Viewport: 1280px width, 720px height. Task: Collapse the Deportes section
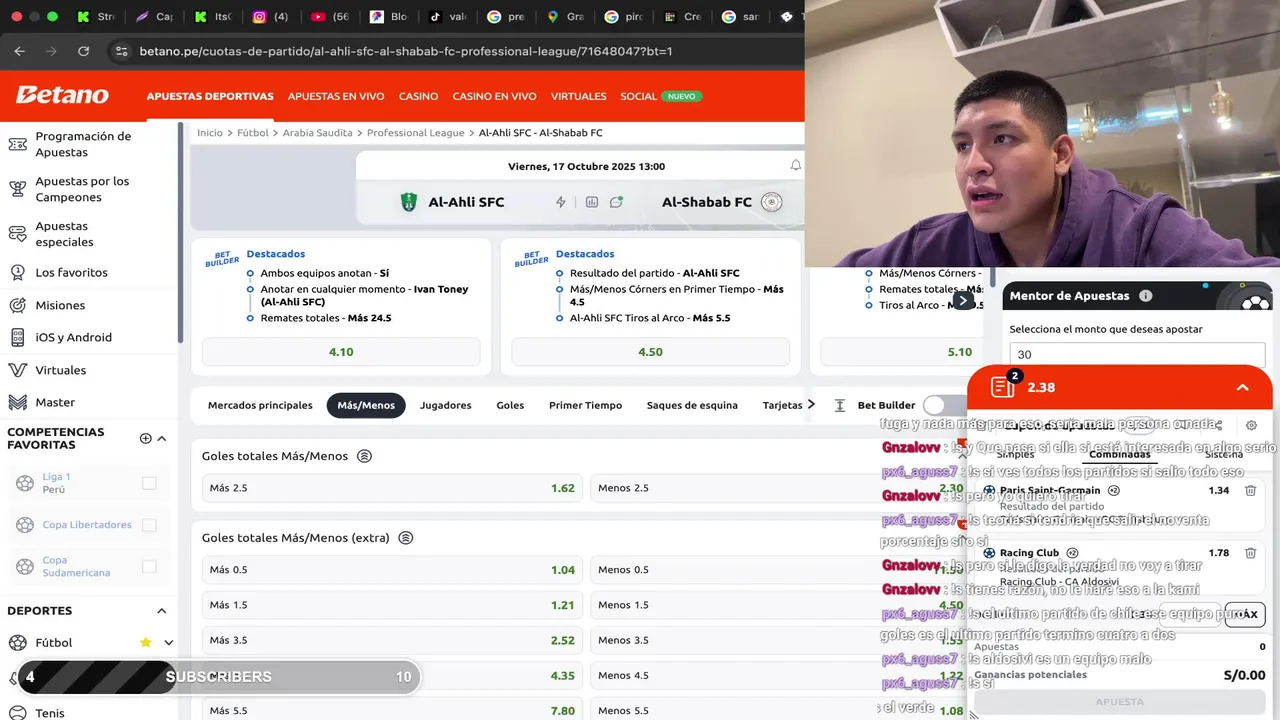(x=162, y=611)
